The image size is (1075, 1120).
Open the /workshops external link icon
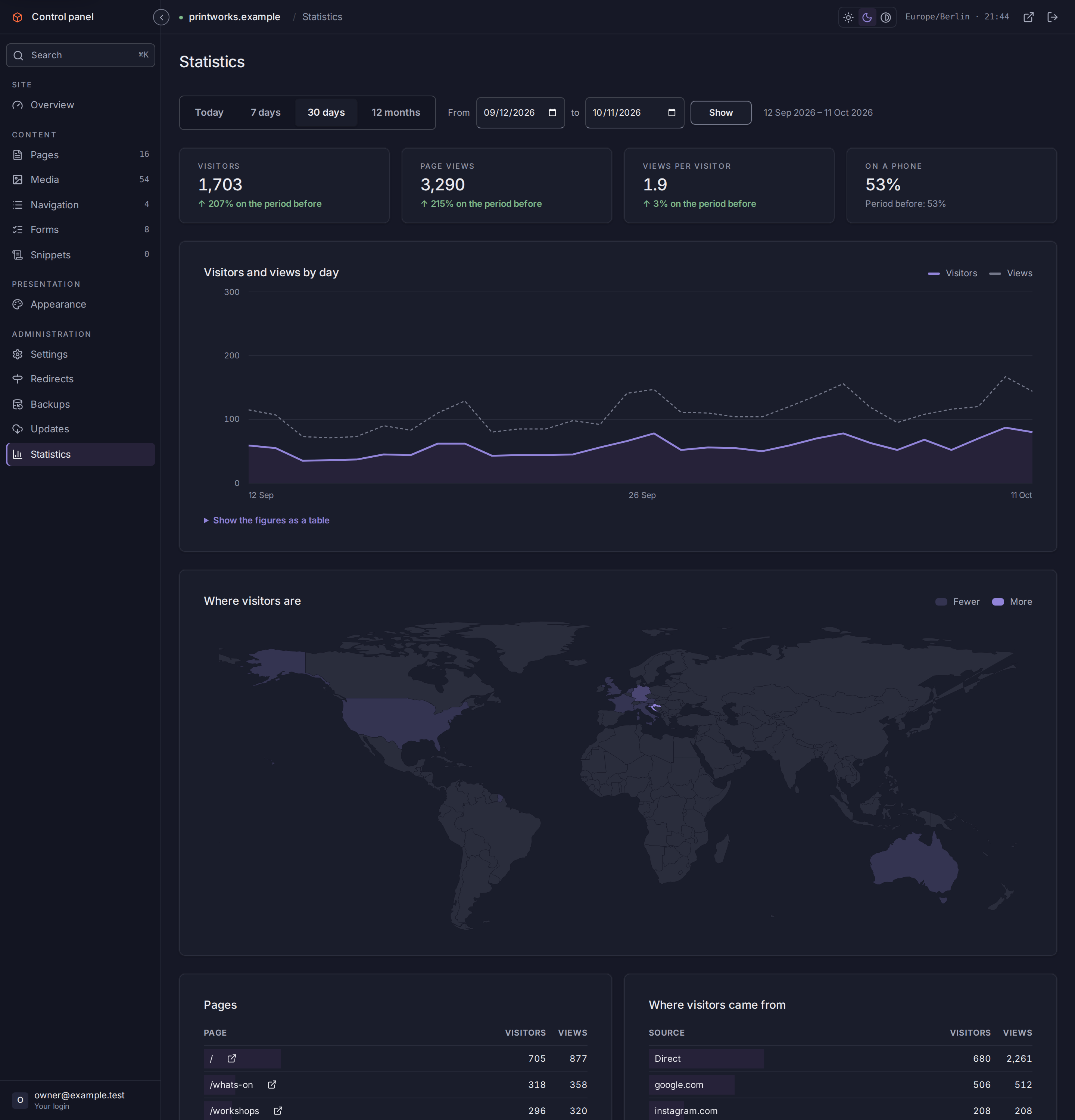point(278,1111)
